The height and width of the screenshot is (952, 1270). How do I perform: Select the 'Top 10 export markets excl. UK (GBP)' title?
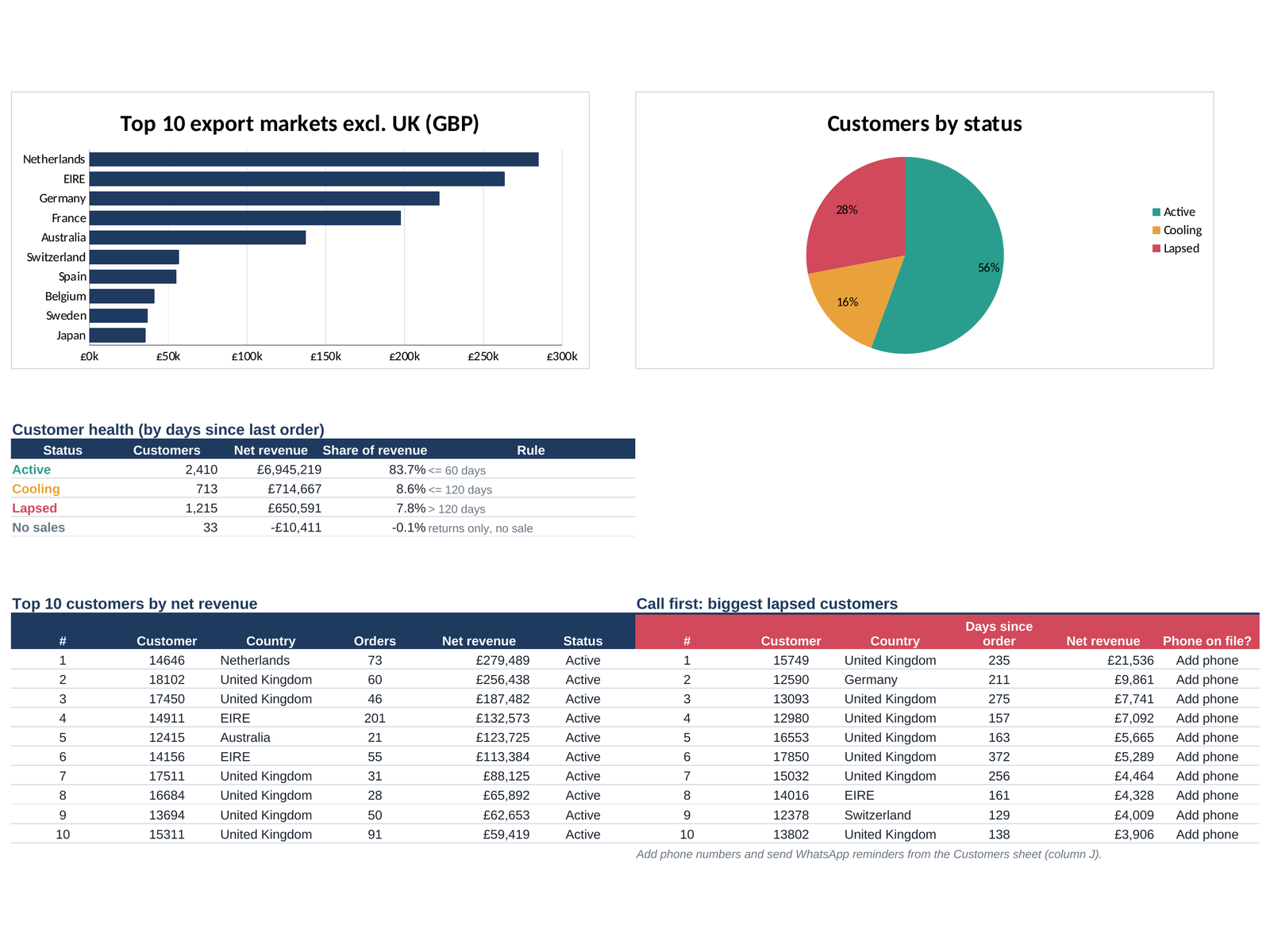pyautogui.click(x=299, y=124)
